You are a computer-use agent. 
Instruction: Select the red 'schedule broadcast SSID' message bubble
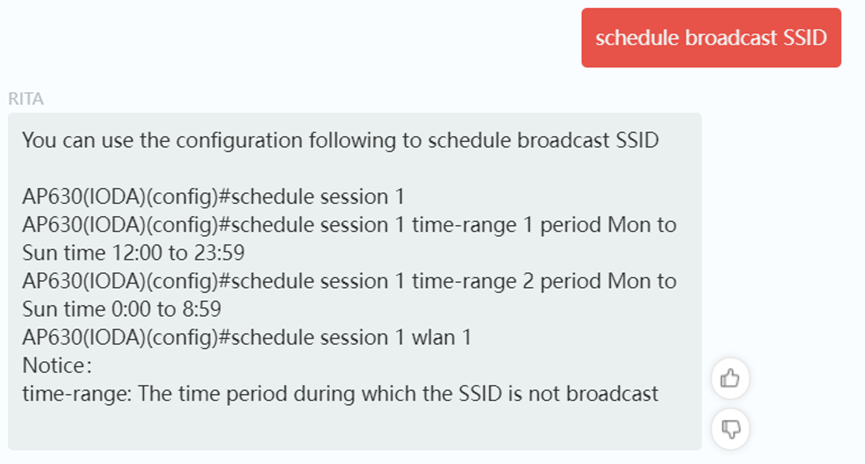pyautogui.click(x=711, y=38)
